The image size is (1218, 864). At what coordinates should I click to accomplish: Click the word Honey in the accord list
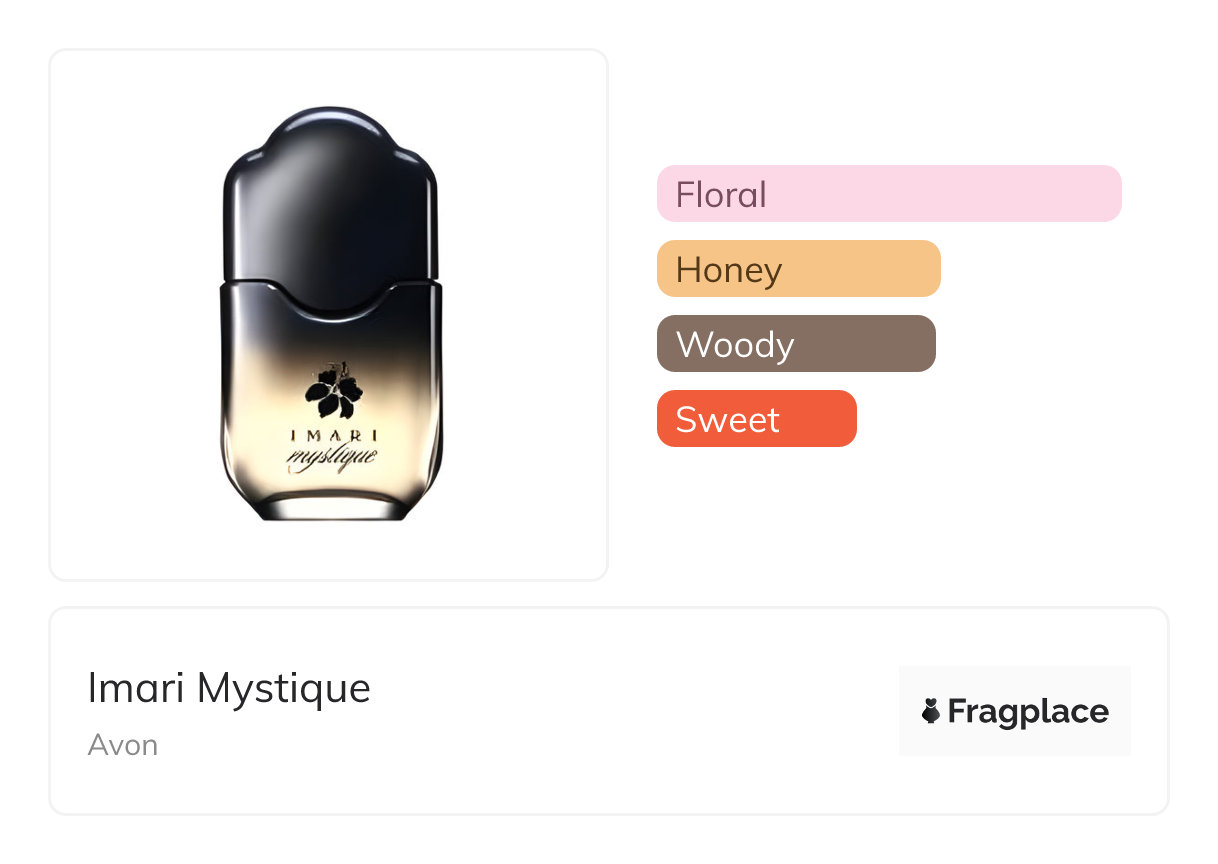click(x=729, y=270)
